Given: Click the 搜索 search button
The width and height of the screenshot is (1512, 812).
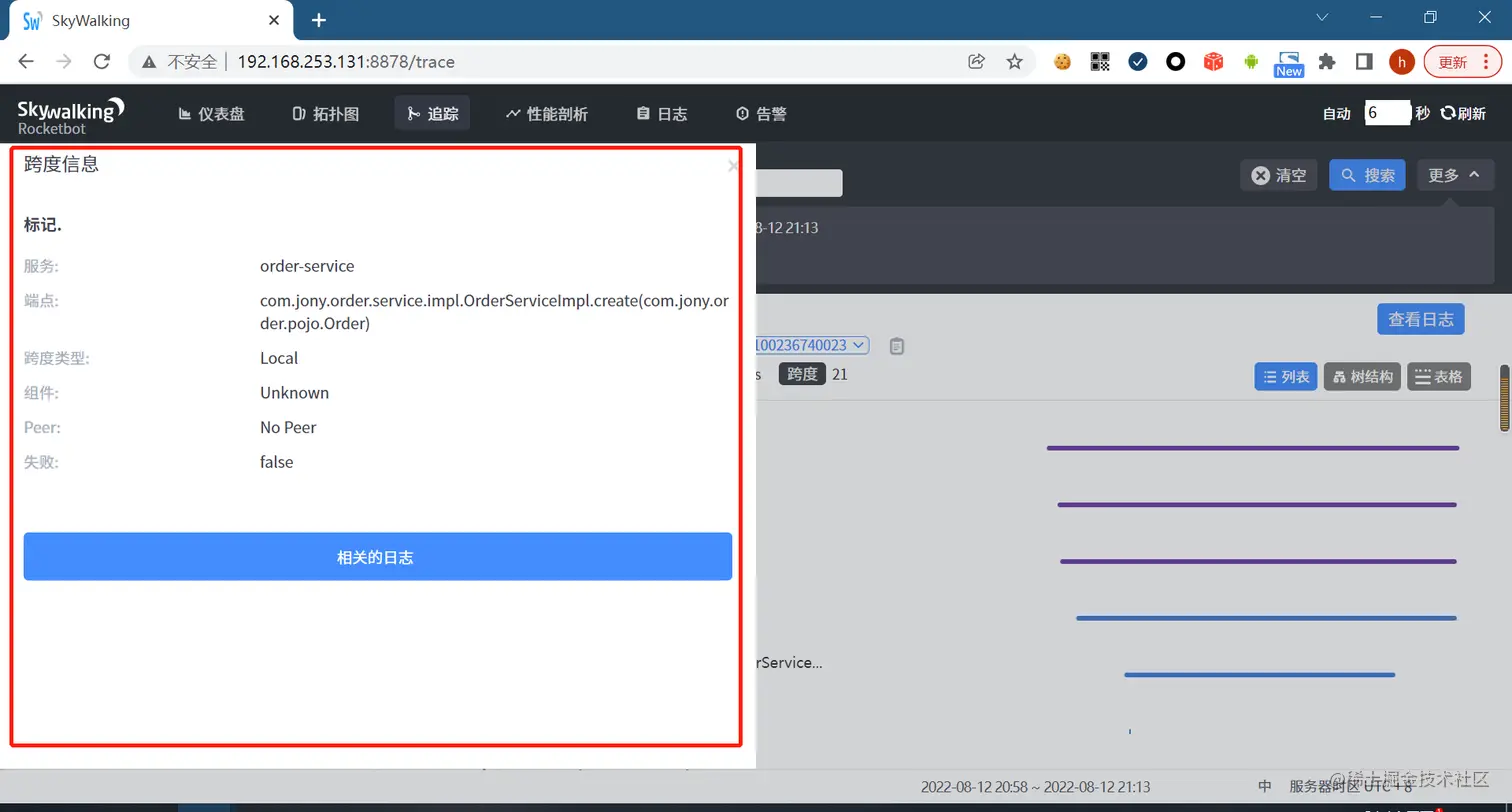Looking at the screenshot, I should (1367, 175).
